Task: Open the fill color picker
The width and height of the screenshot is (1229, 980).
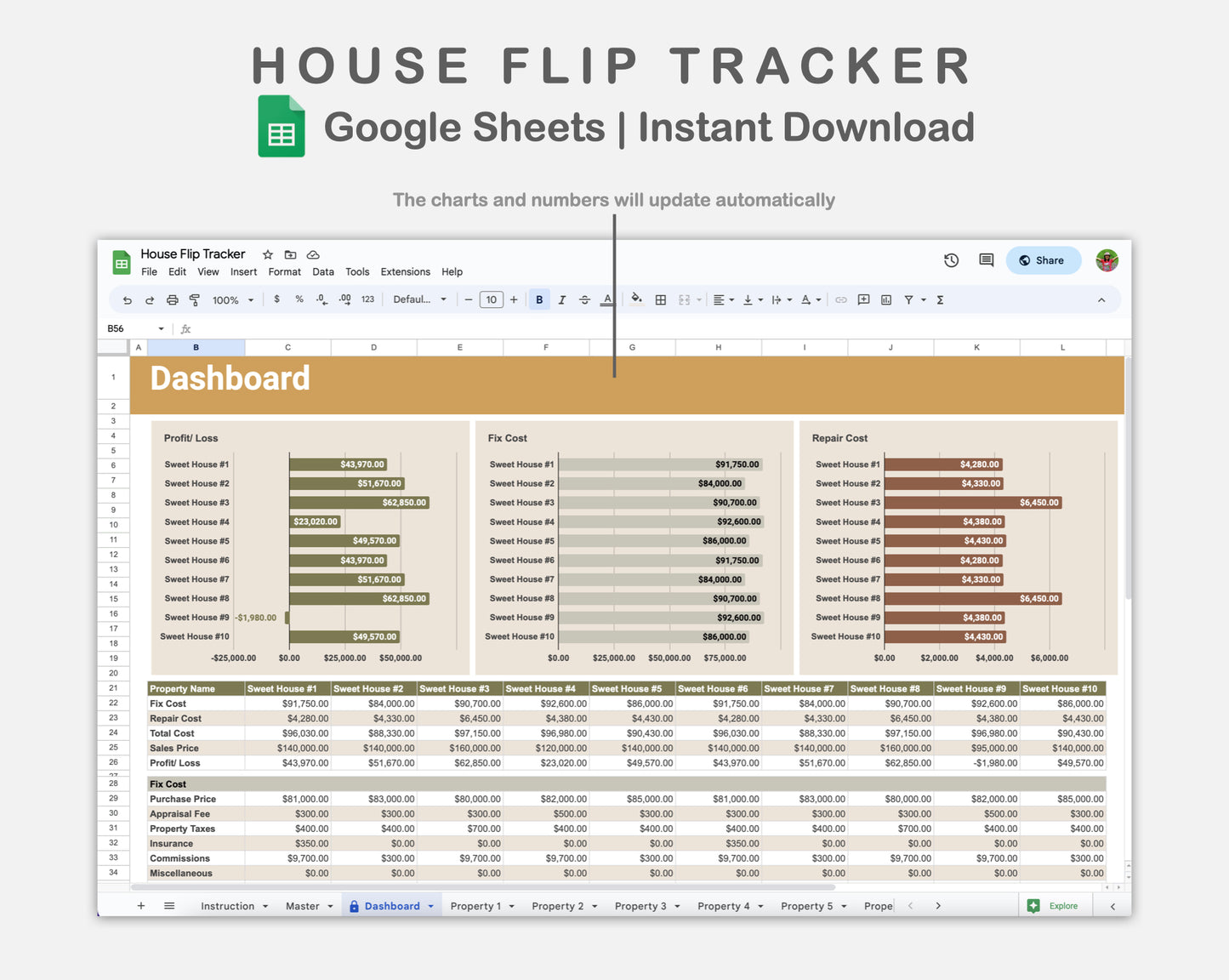Action: (637, 299)
